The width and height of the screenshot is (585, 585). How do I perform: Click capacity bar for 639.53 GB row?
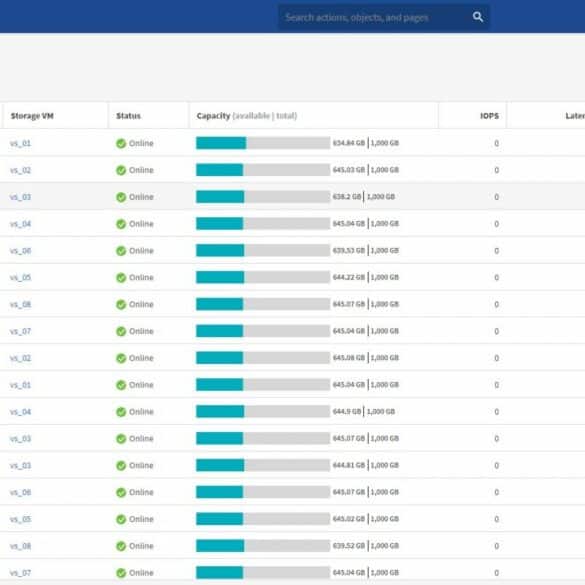tap(263, 250)
